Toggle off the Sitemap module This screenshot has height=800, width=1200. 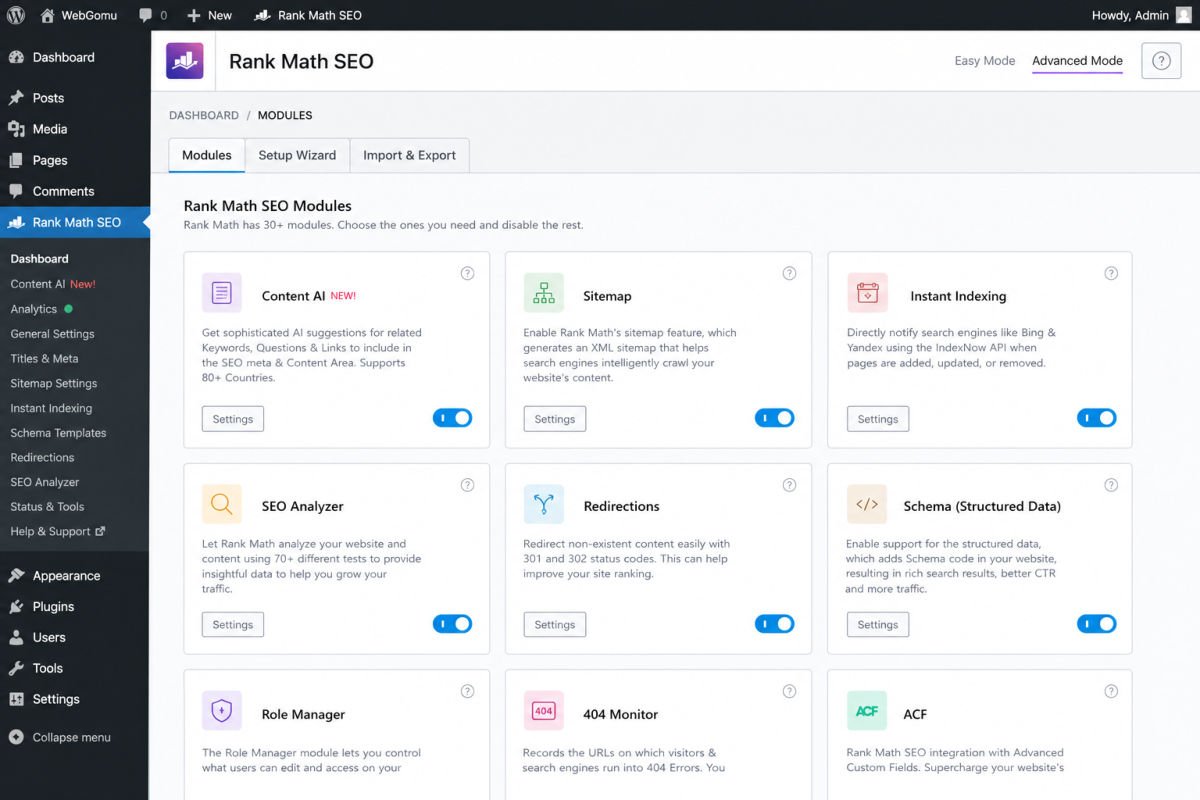coord(775,418)
